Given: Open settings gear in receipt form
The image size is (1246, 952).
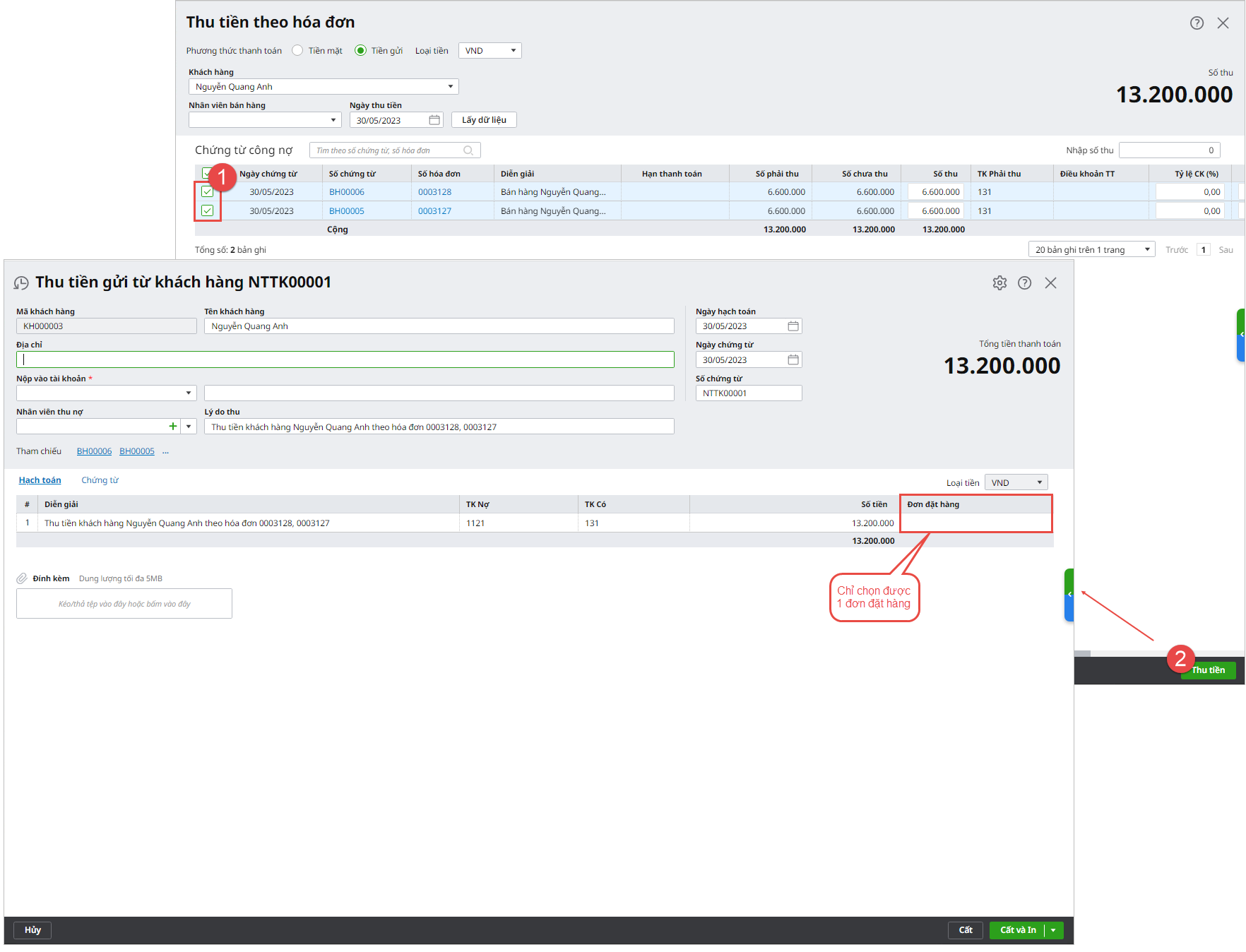Looking at the screenshot, I should 999,283.
